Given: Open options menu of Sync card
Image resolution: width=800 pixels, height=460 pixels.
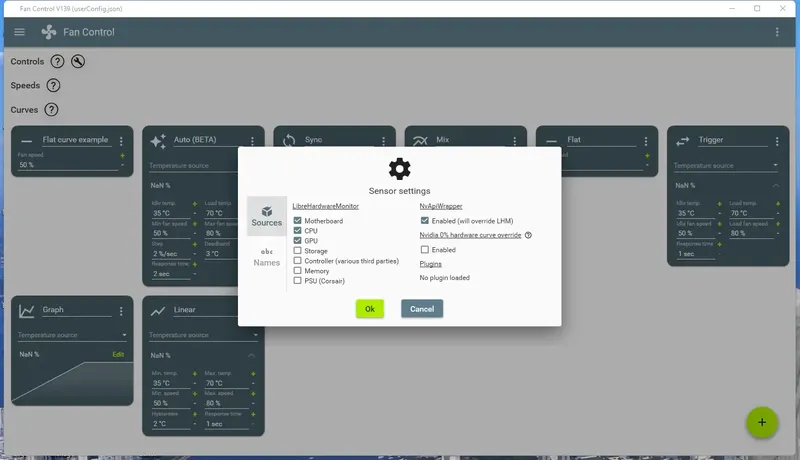Looking at the screenshot, I should 383,141.
